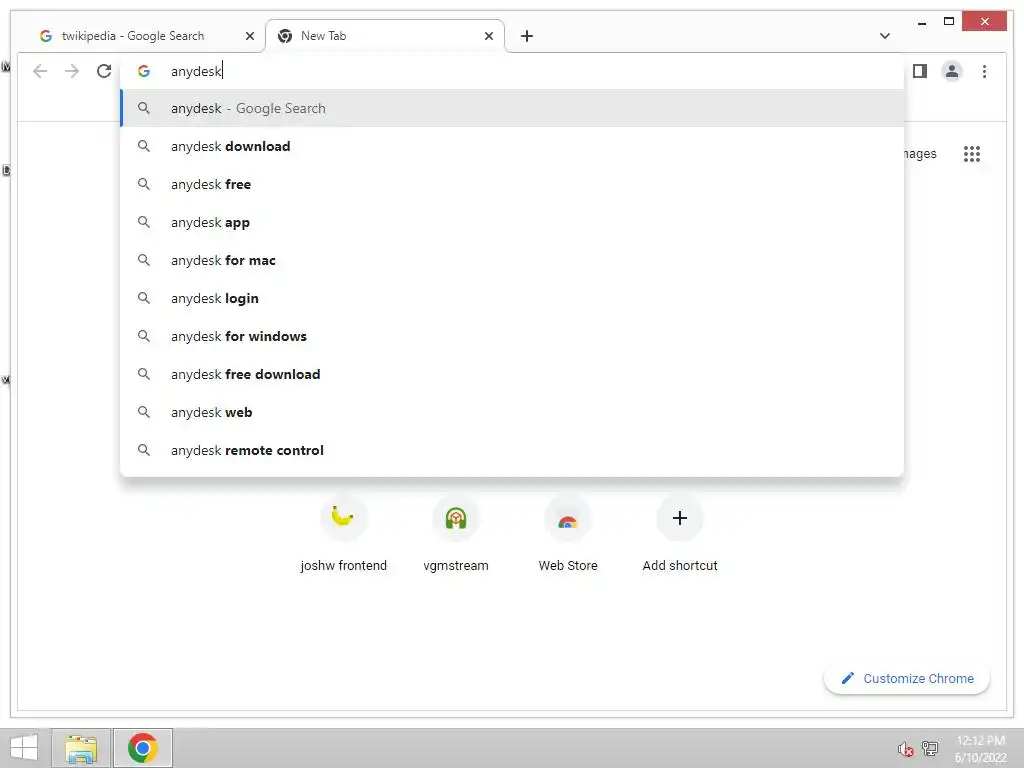Choose the anydesk free download suggestion

coord(513,374)
